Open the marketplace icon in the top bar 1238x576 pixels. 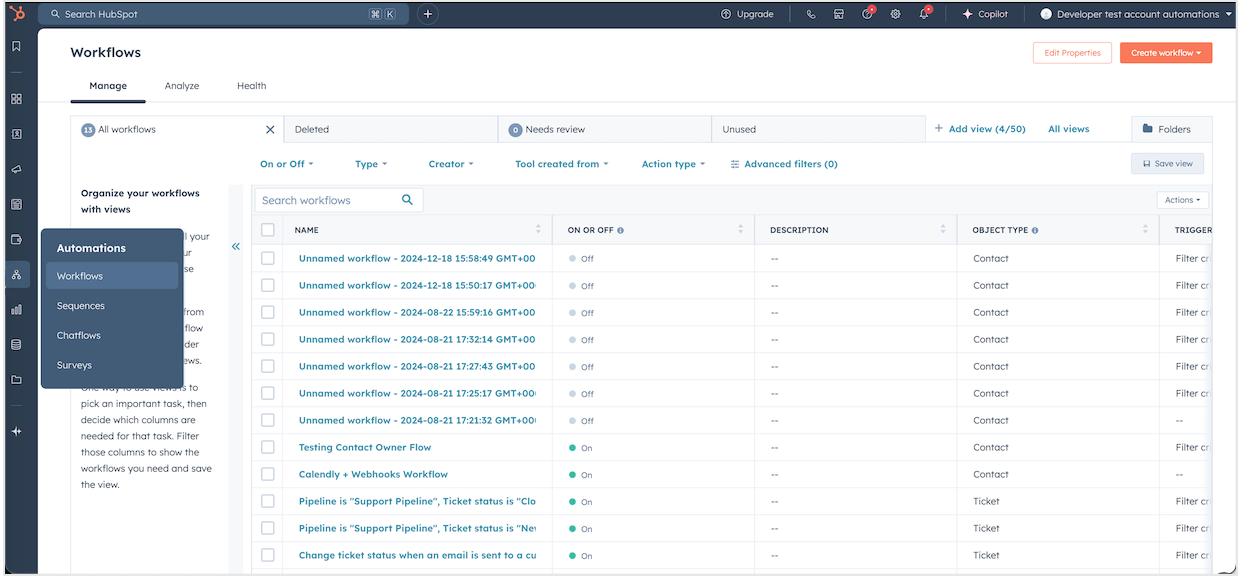(x=839, y=13)
